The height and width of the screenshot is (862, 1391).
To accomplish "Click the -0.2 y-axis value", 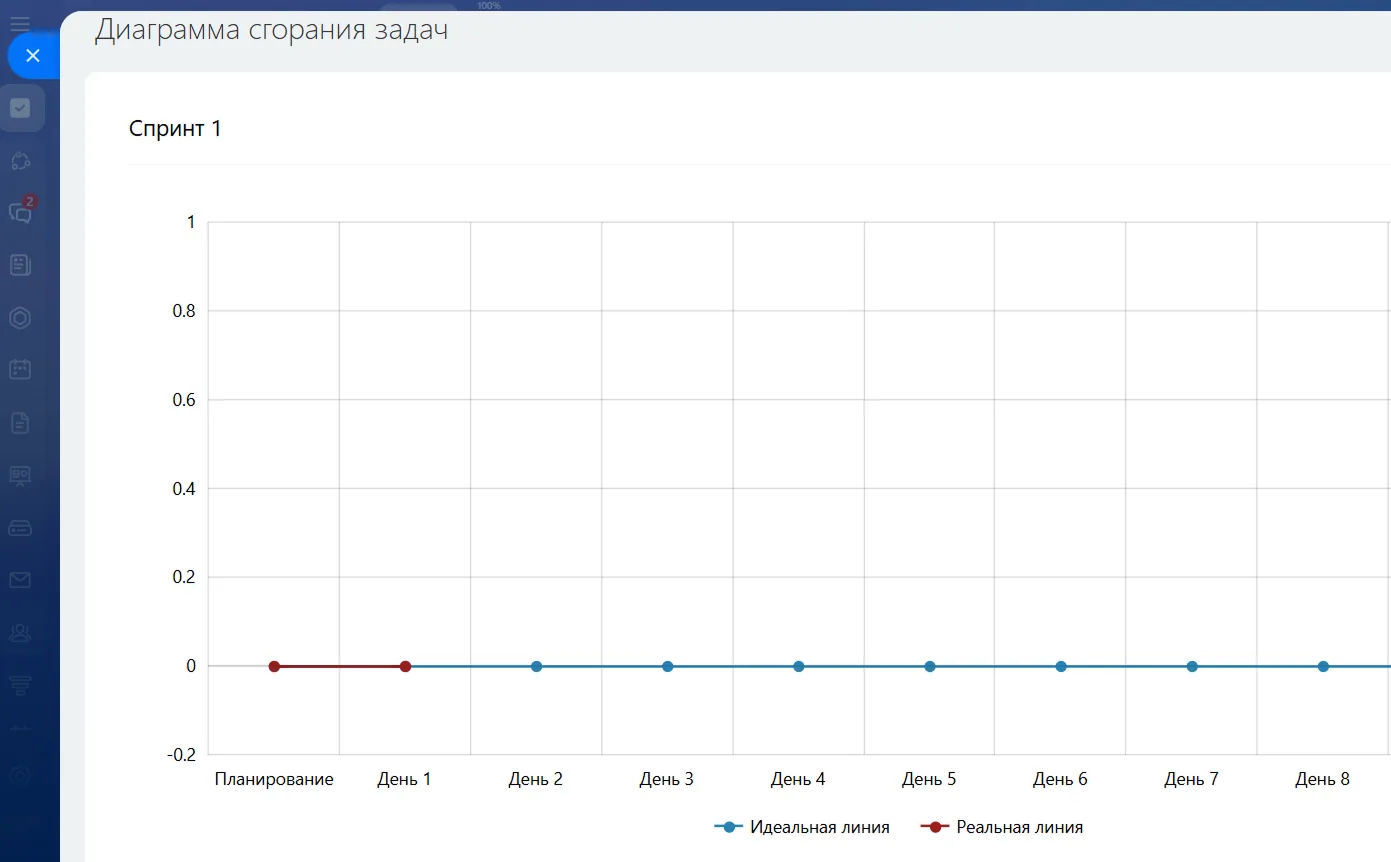I will (181, 755).
